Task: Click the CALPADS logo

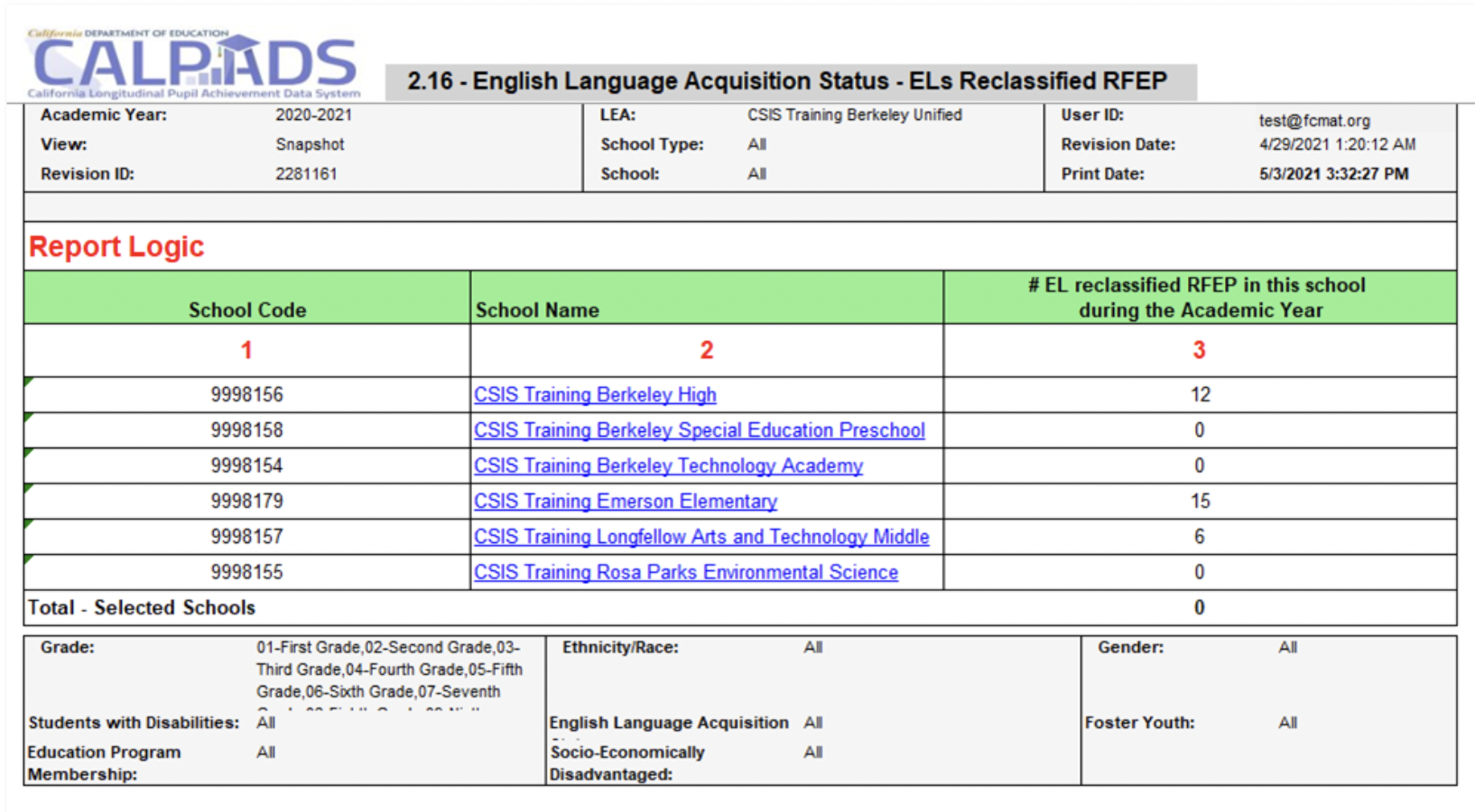Action: 194,63
